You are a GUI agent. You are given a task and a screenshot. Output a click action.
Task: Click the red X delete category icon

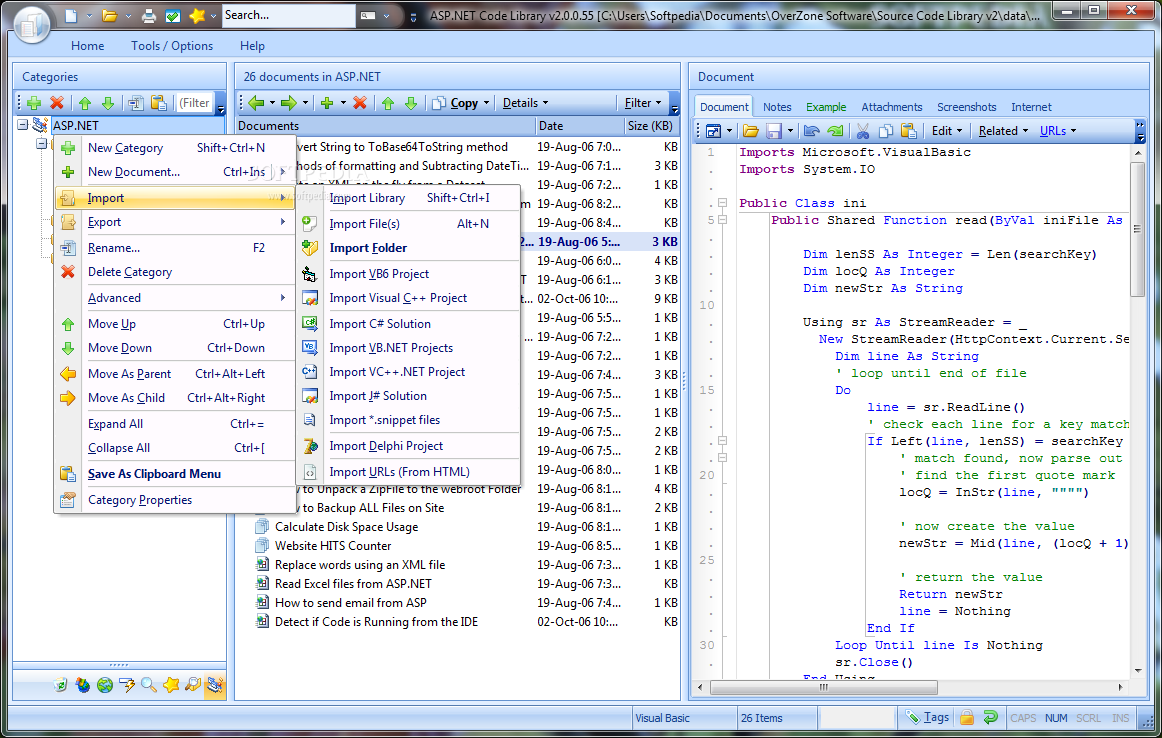tap(57, 103)
